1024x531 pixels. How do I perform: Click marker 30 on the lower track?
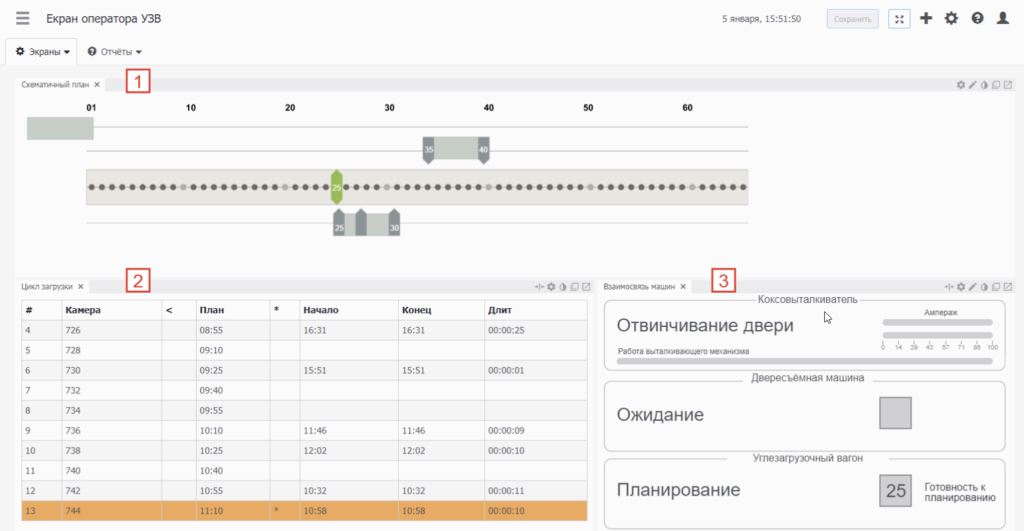(394, 223)
